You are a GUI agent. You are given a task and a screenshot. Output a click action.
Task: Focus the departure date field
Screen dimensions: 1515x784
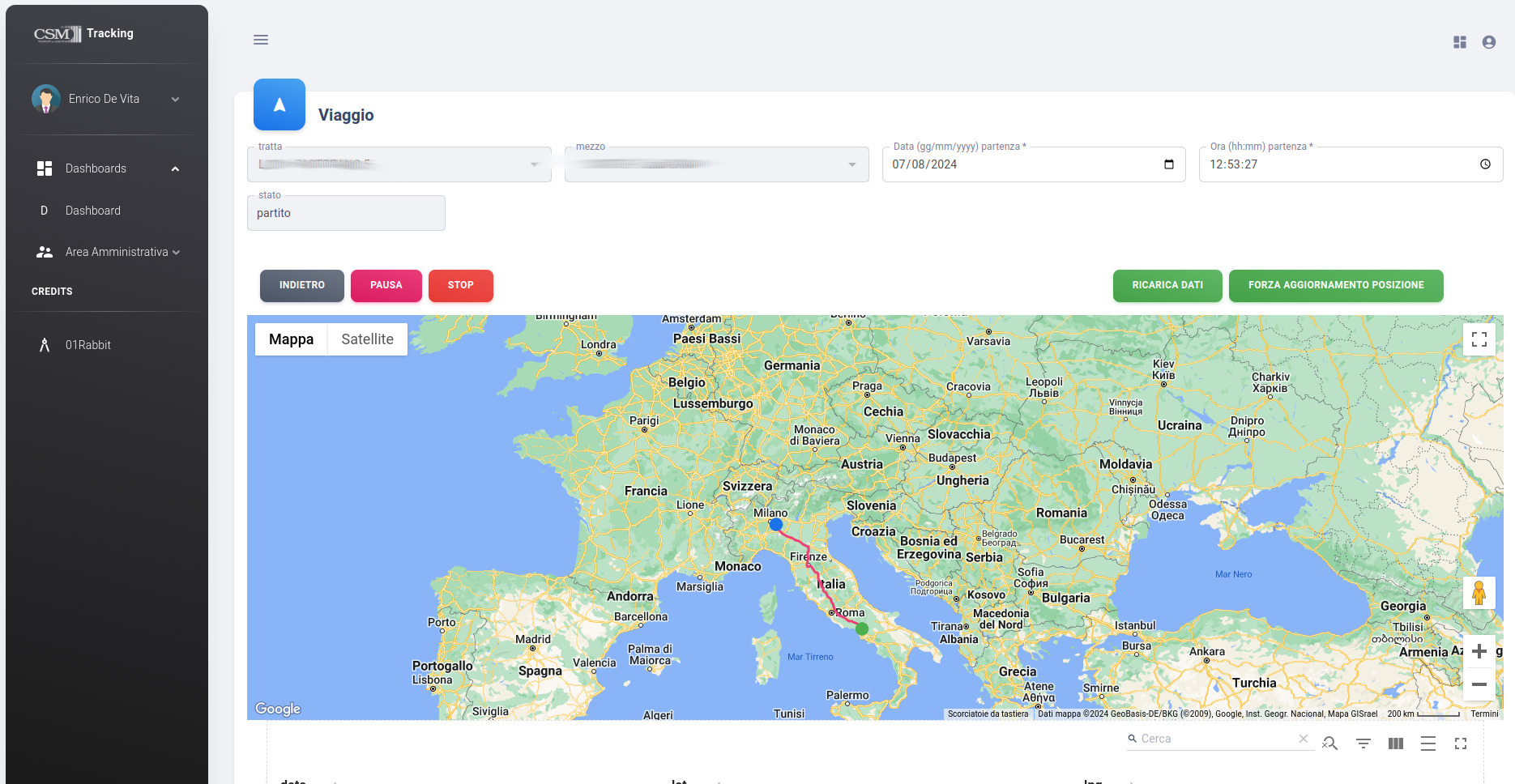1034,164
